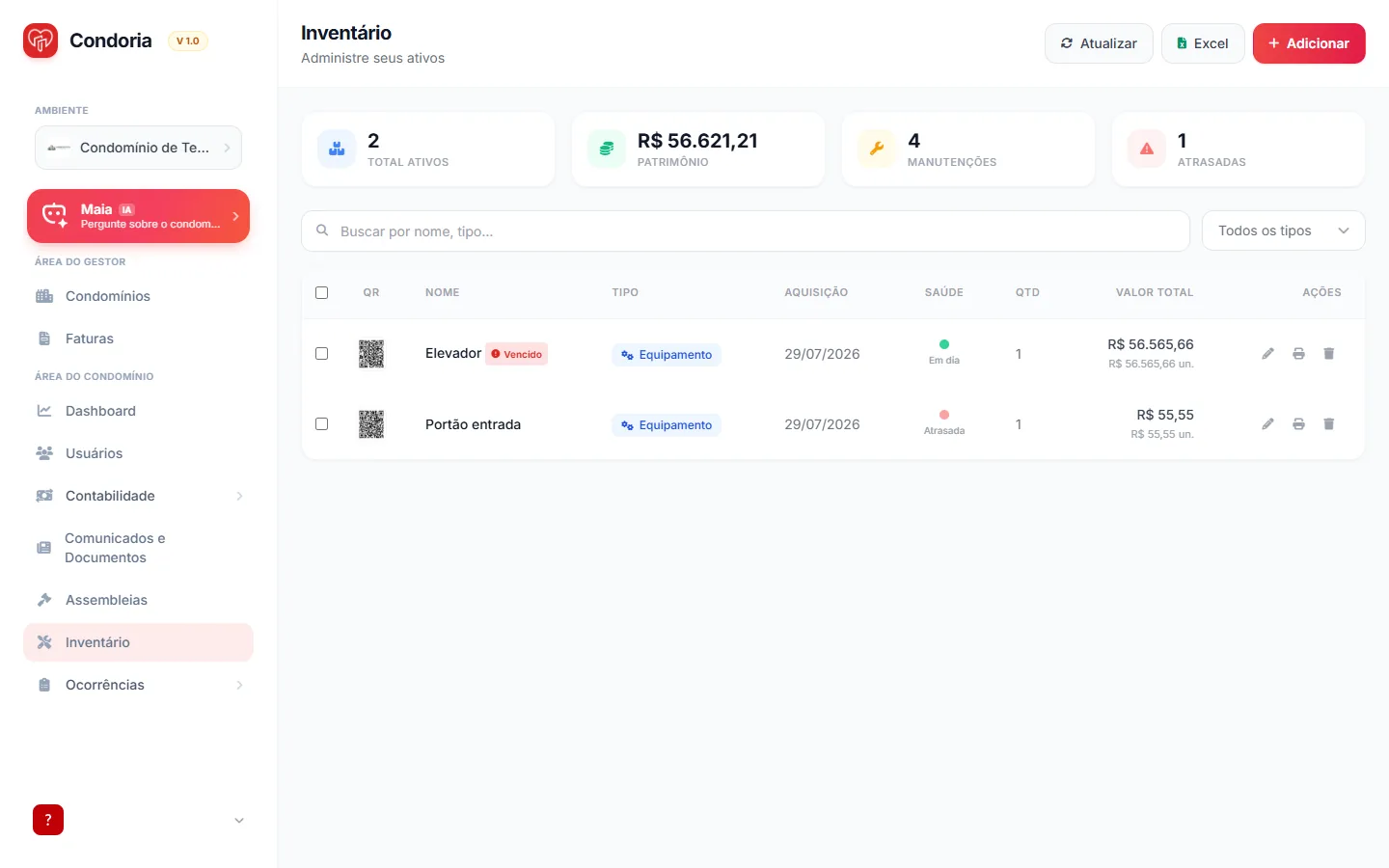This screenshot has height=868, width=1389.
Task: Open the Condomínio environment selector
Action: (138, 148)
